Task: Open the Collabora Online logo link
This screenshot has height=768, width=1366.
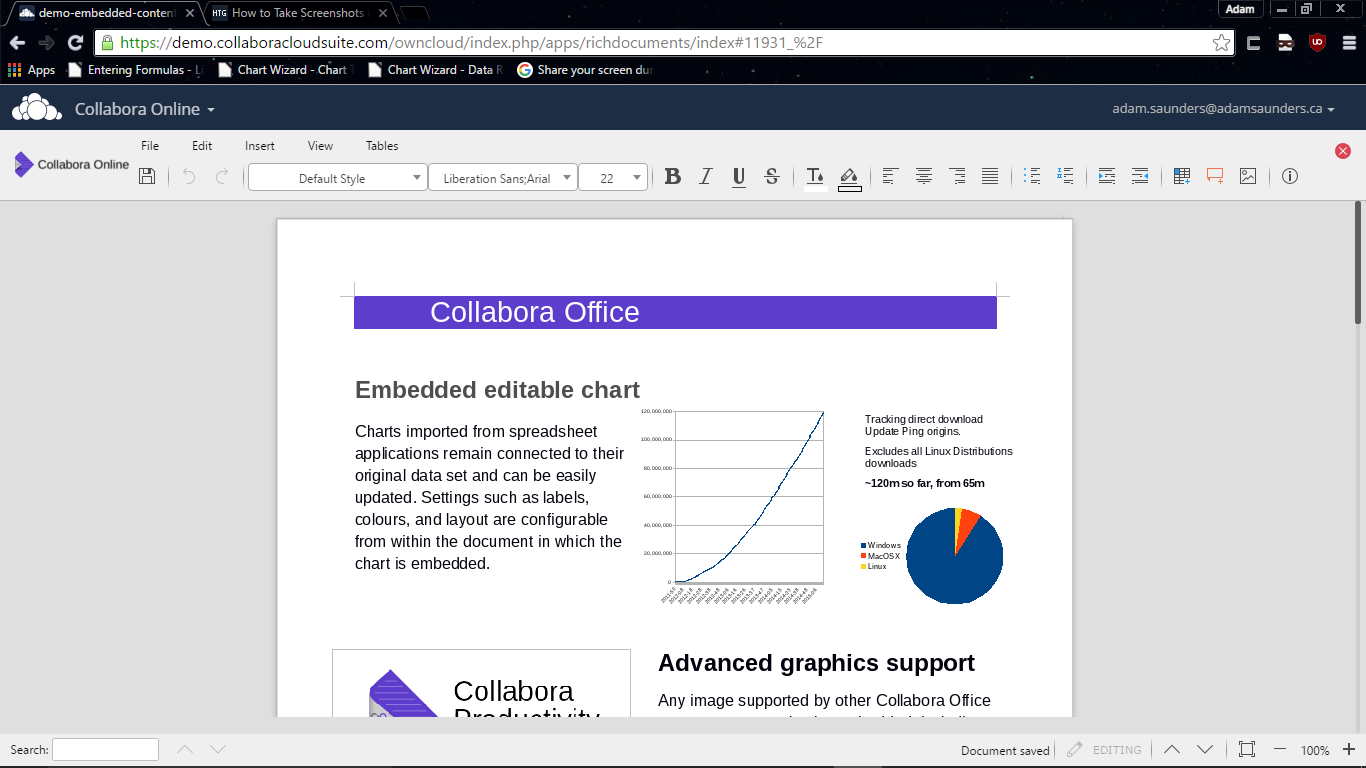Action: pyautogui.click(x=70, y=165)
